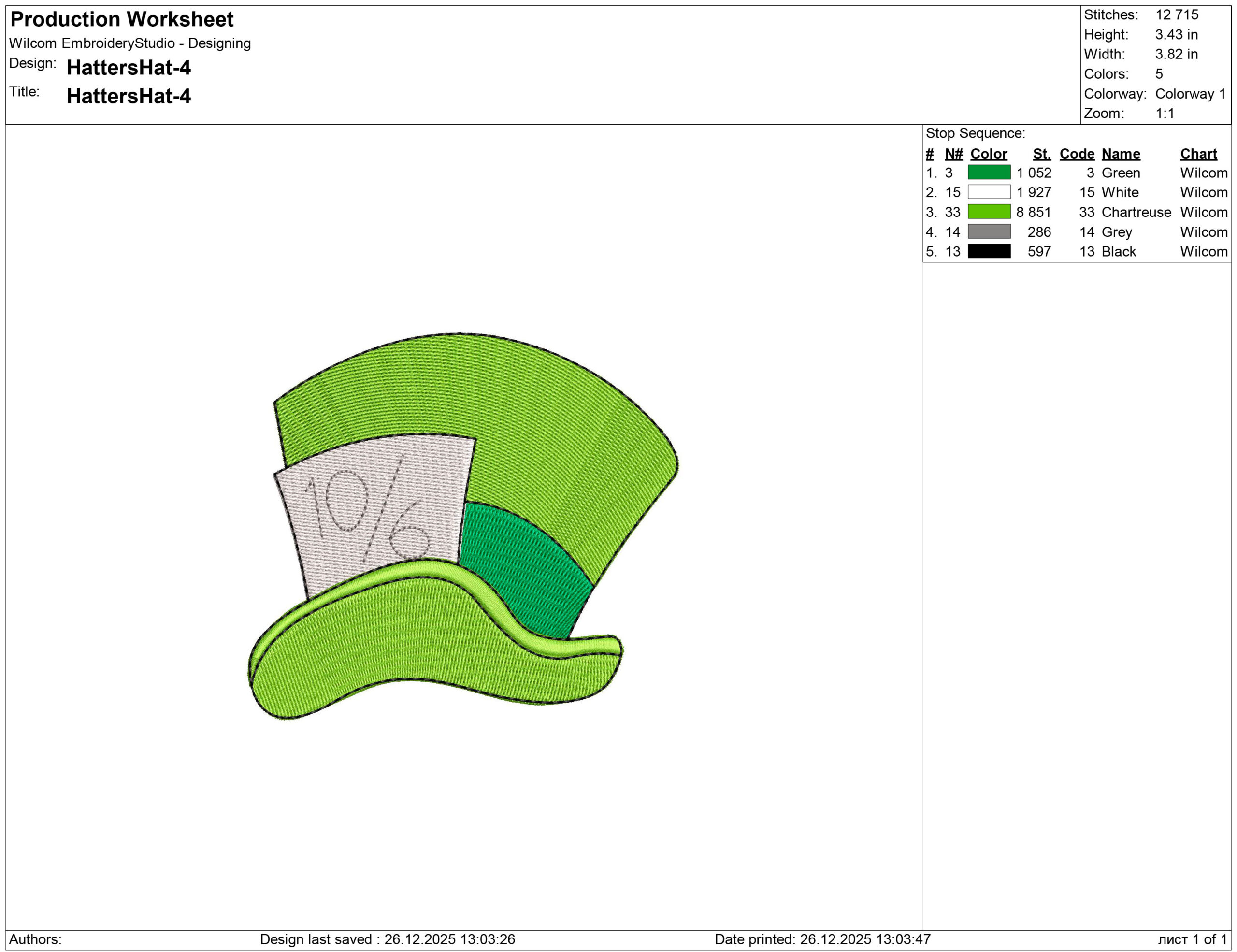Click the 'Black' color name
This screenshot has height=952, width=1237.
[1119, 252]
